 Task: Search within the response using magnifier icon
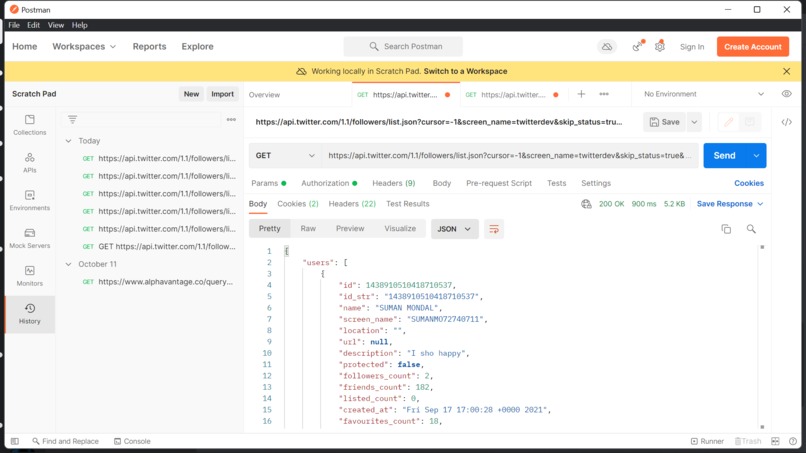tap(751, 229)
